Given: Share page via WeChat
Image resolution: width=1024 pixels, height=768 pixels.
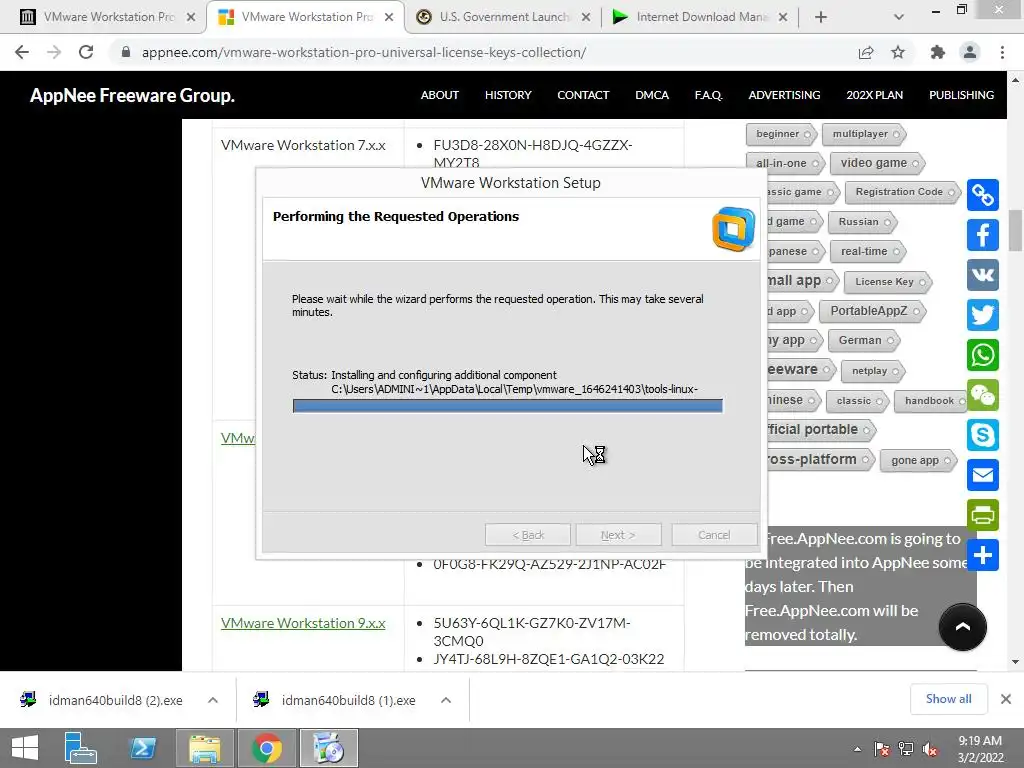Looking at the screenshot, I should coord(983,395).
